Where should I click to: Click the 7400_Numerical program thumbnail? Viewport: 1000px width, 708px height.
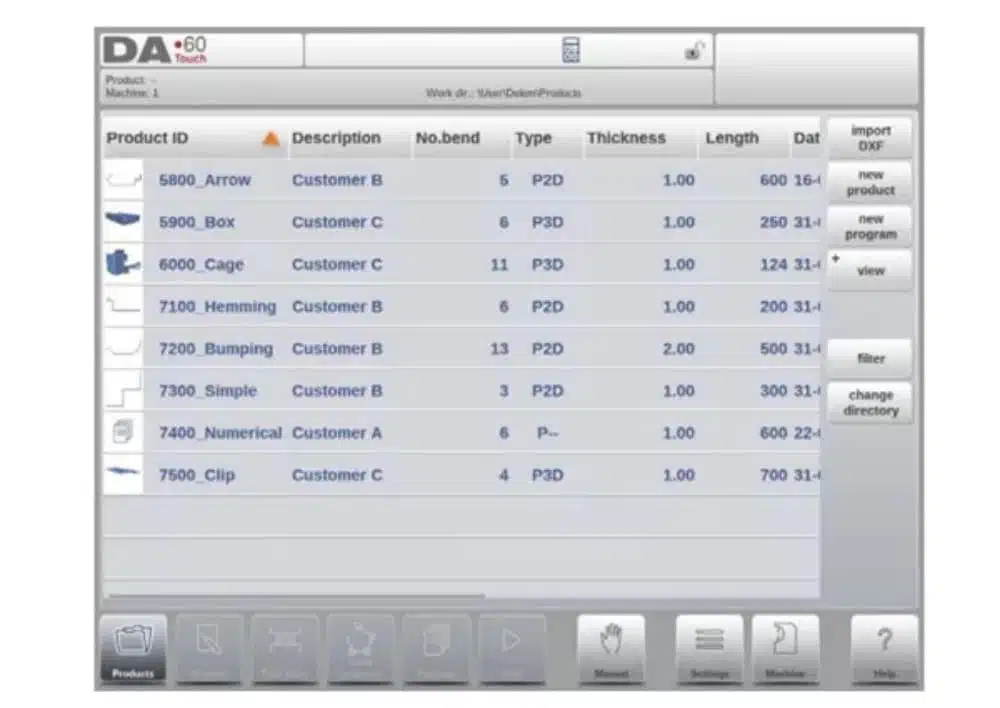pos(123,432)
